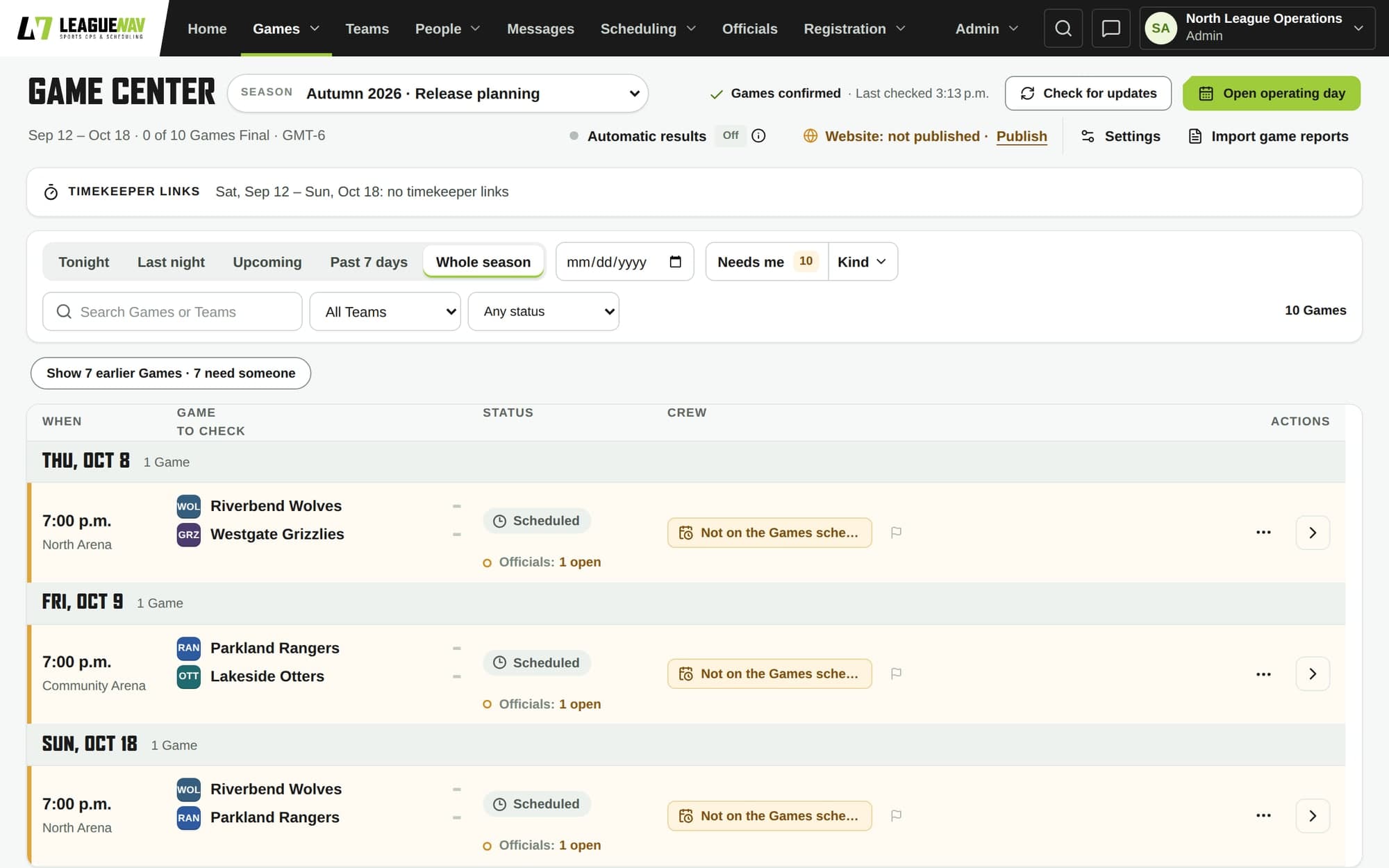Expand the Games nav menu

(x=286, y=28)
